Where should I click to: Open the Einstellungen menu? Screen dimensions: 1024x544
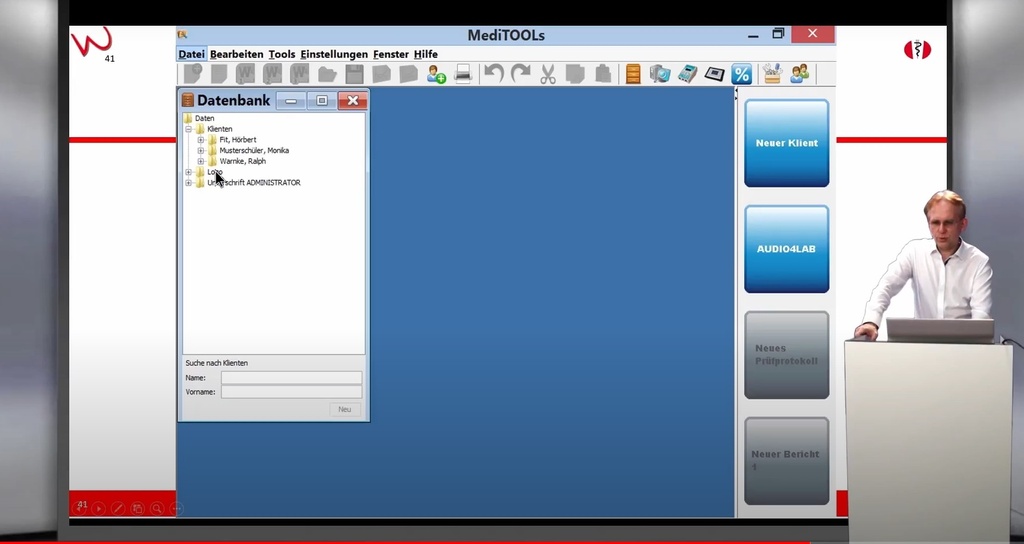point(334,54)
